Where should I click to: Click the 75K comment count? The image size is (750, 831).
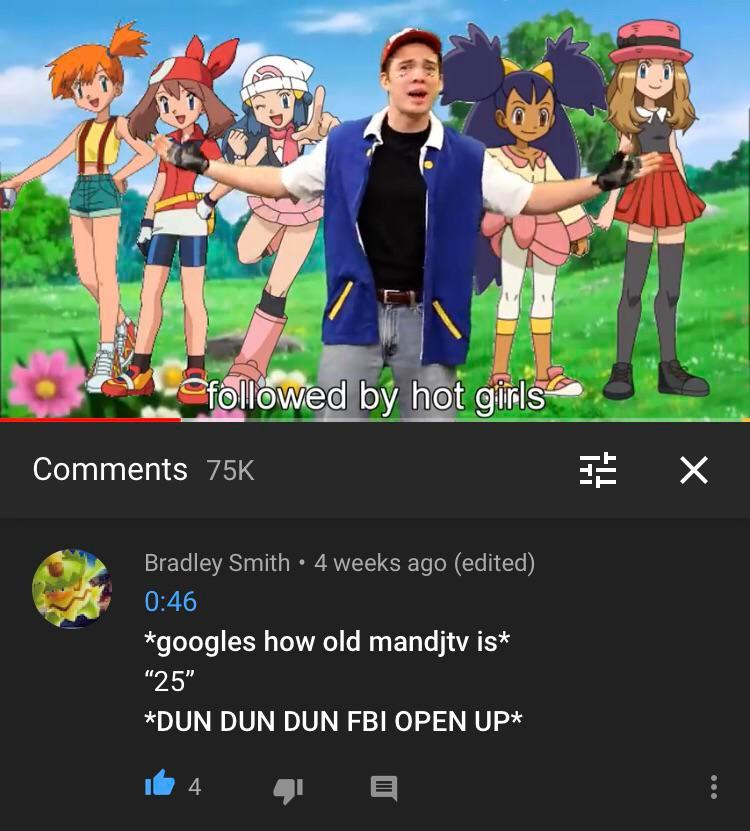click(x=231, y=471)
